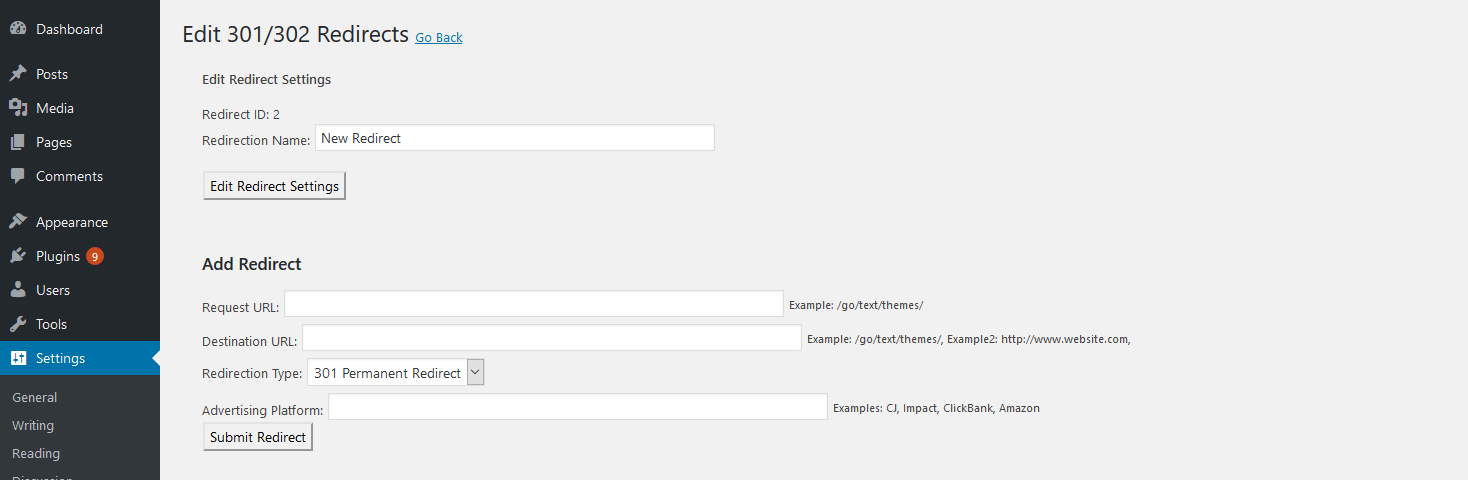The width and height of the screenshot is (1468, 480).
Task: Click the Comments speech bubble icon
Action: pyautogui.click(x=18, y=176)
